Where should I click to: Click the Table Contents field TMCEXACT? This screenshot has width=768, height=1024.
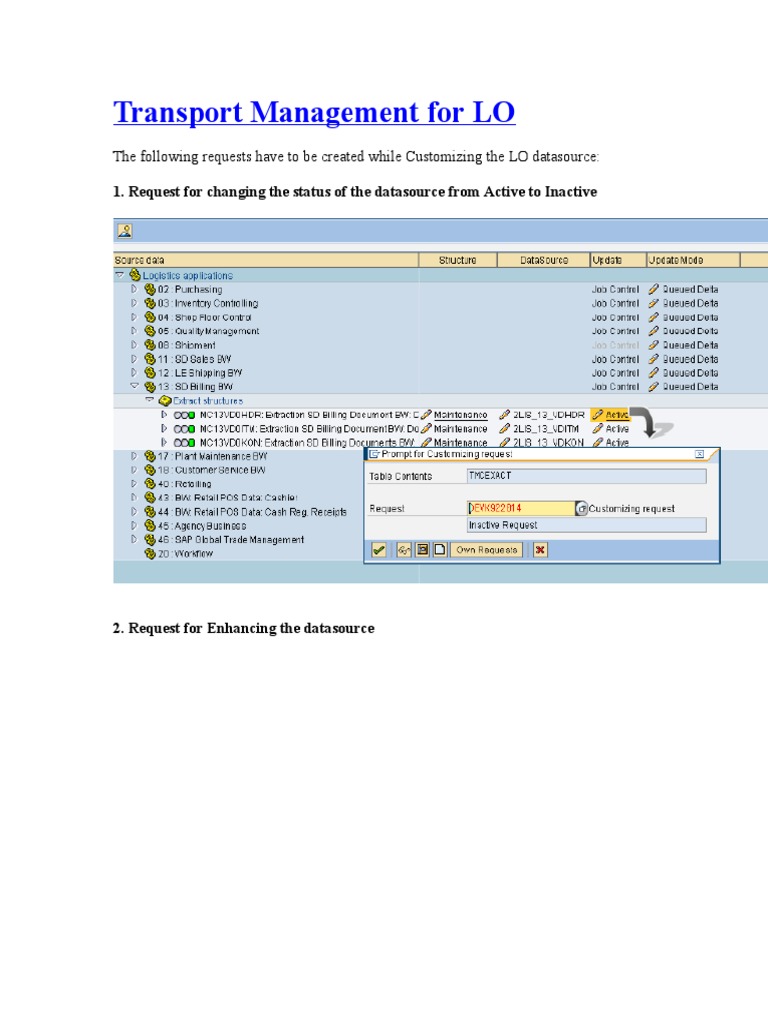pos(586,475)
